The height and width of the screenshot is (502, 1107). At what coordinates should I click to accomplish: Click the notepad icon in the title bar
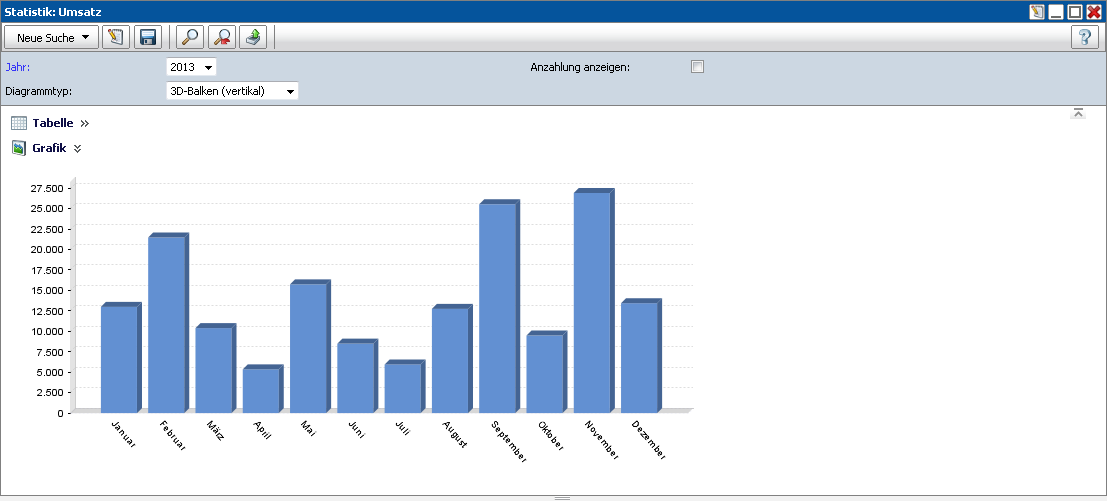click(1036, 12)
